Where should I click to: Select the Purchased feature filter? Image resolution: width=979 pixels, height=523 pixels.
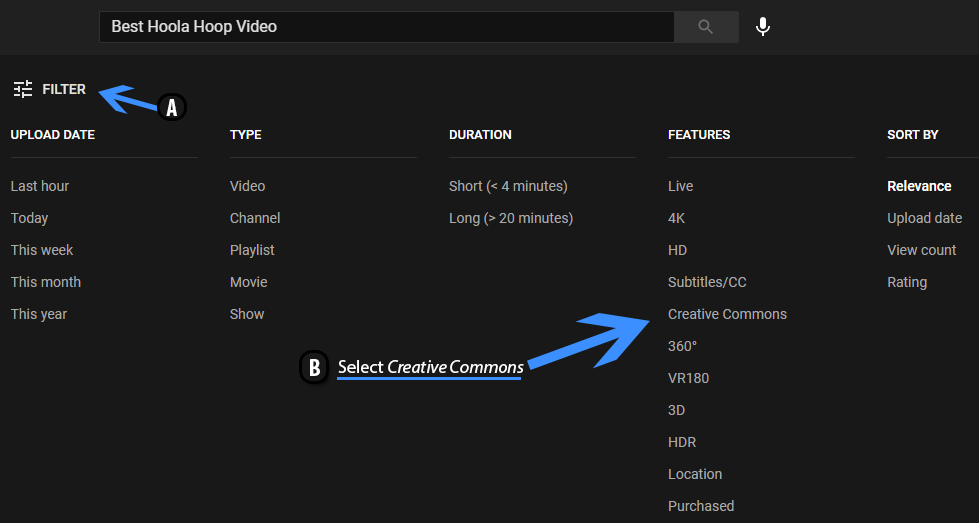pyautogui.click(x=701, y=506)
